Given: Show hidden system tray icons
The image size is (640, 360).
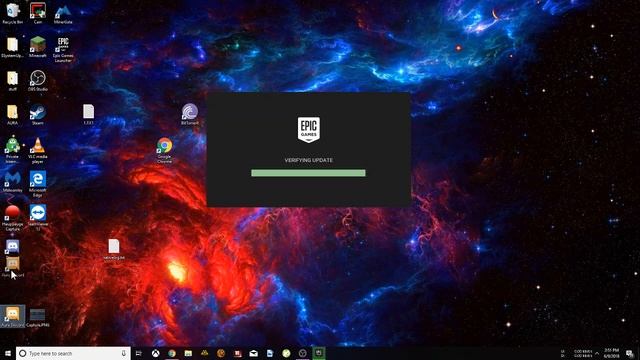Looking at the screenshot, I should [x=597, y=353].
